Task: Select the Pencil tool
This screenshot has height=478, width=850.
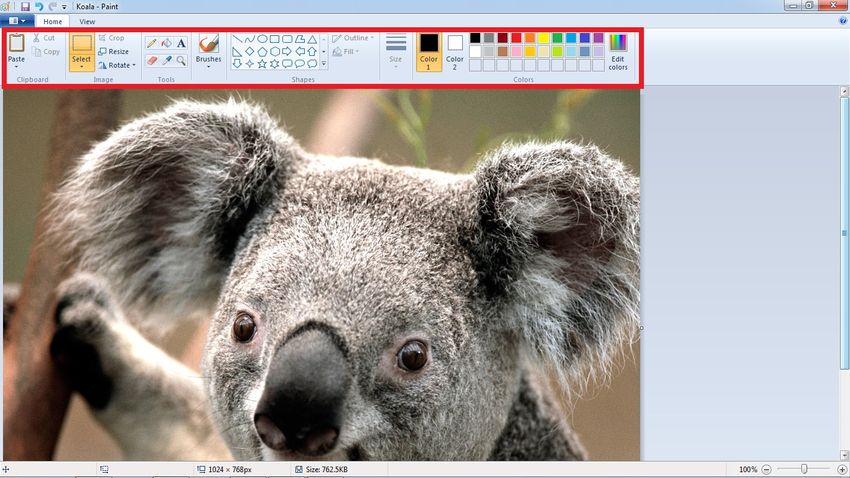Action: [151, 43]
